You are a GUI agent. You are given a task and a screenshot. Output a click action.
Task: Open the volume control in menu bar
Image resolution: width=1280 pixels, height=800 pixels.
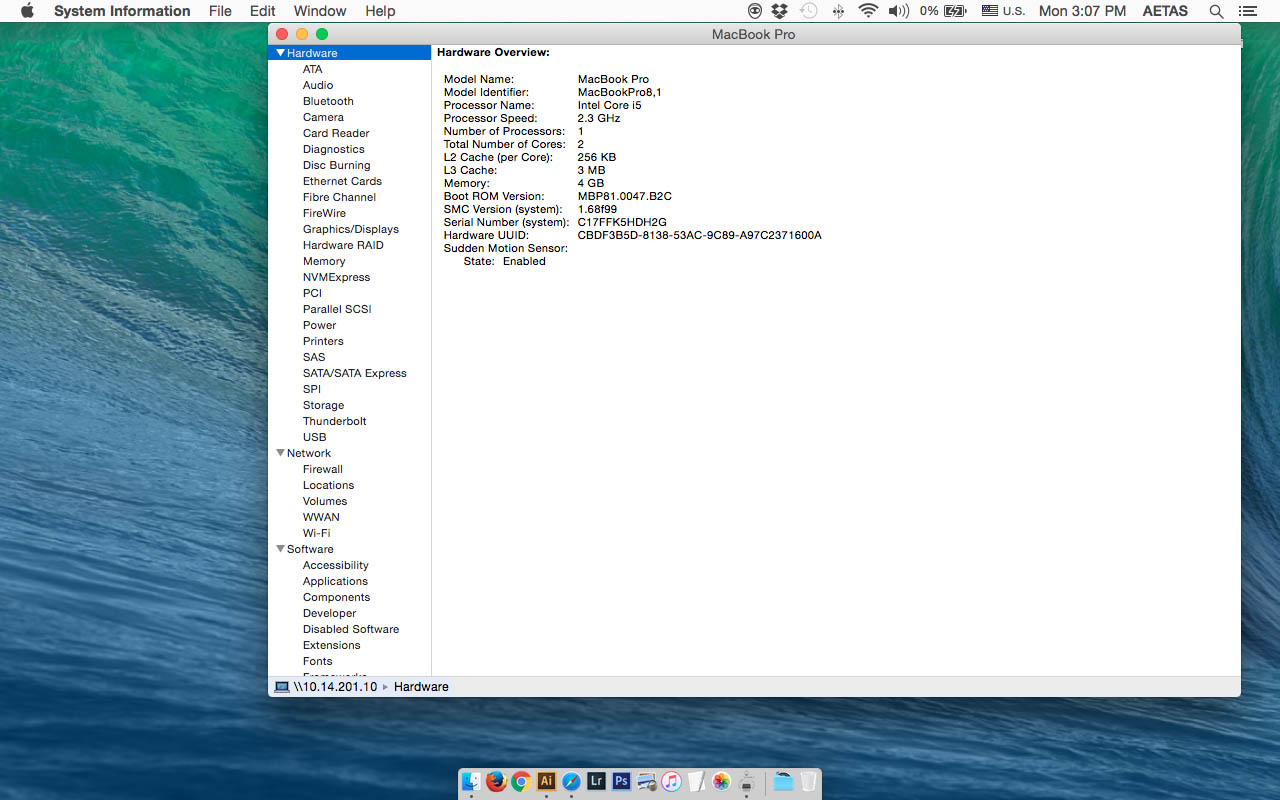pos(898,11)
